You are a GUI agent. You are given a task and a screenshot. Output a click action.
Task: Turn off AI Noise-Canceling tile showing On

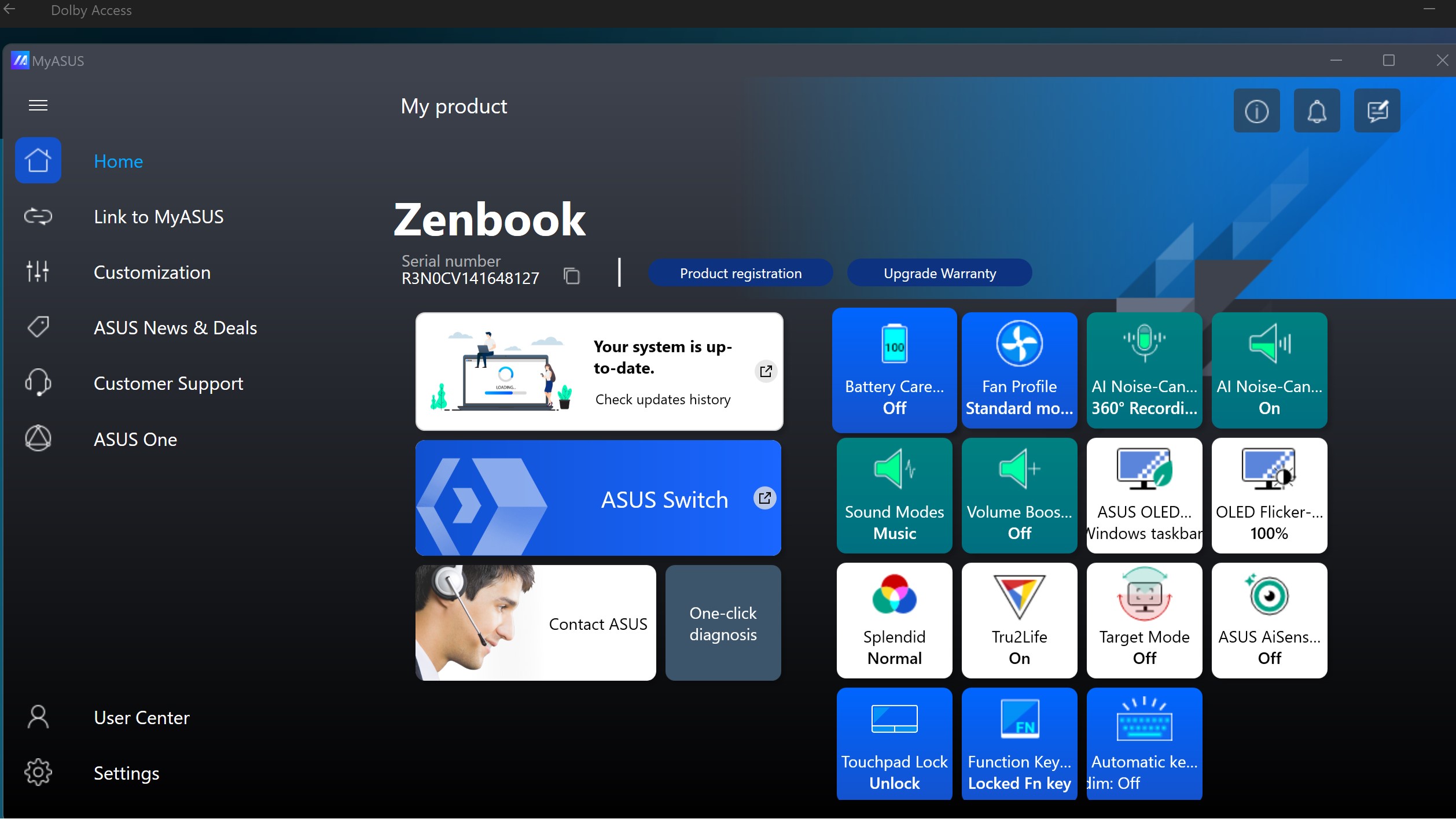pos(1269,371)
